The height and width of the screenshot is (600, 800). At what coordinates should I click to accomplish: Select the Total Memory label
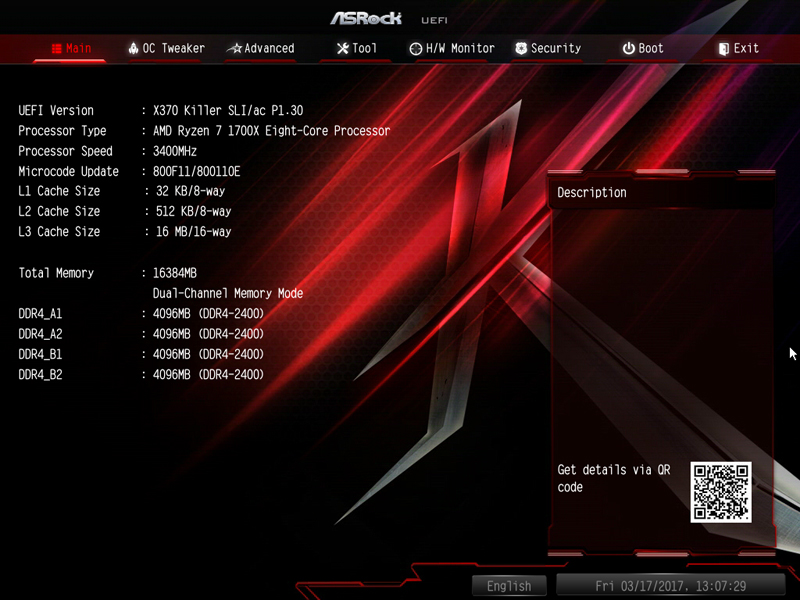56,273
